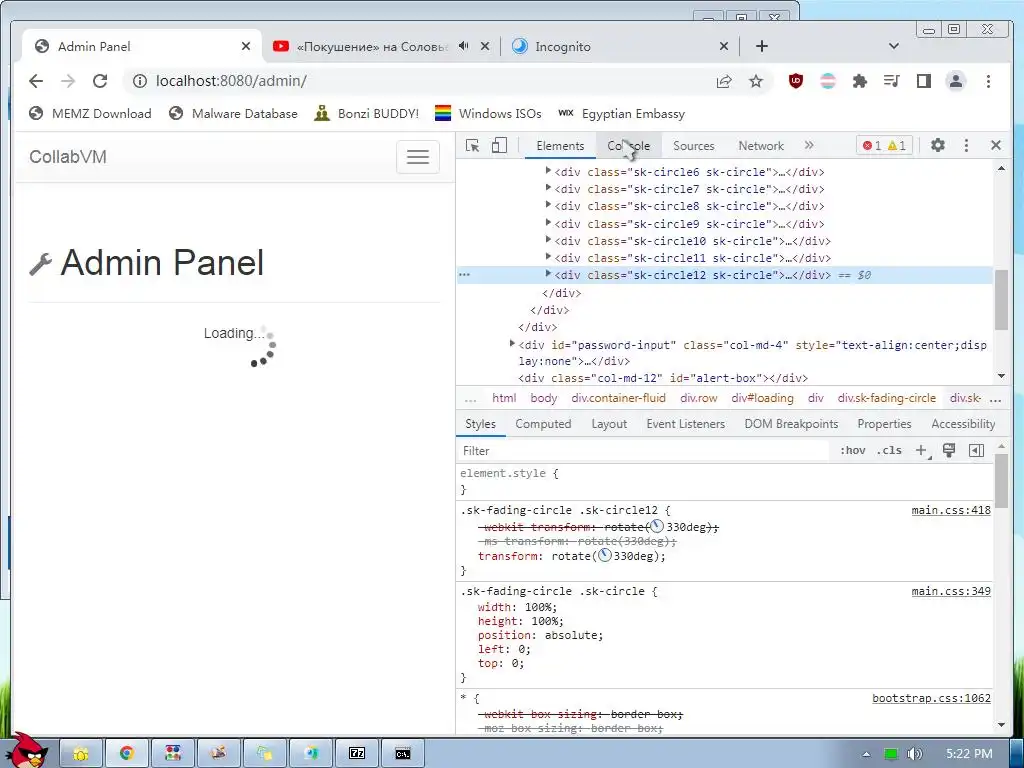Open the Event Listeners subtab

(x=686, y=424)
